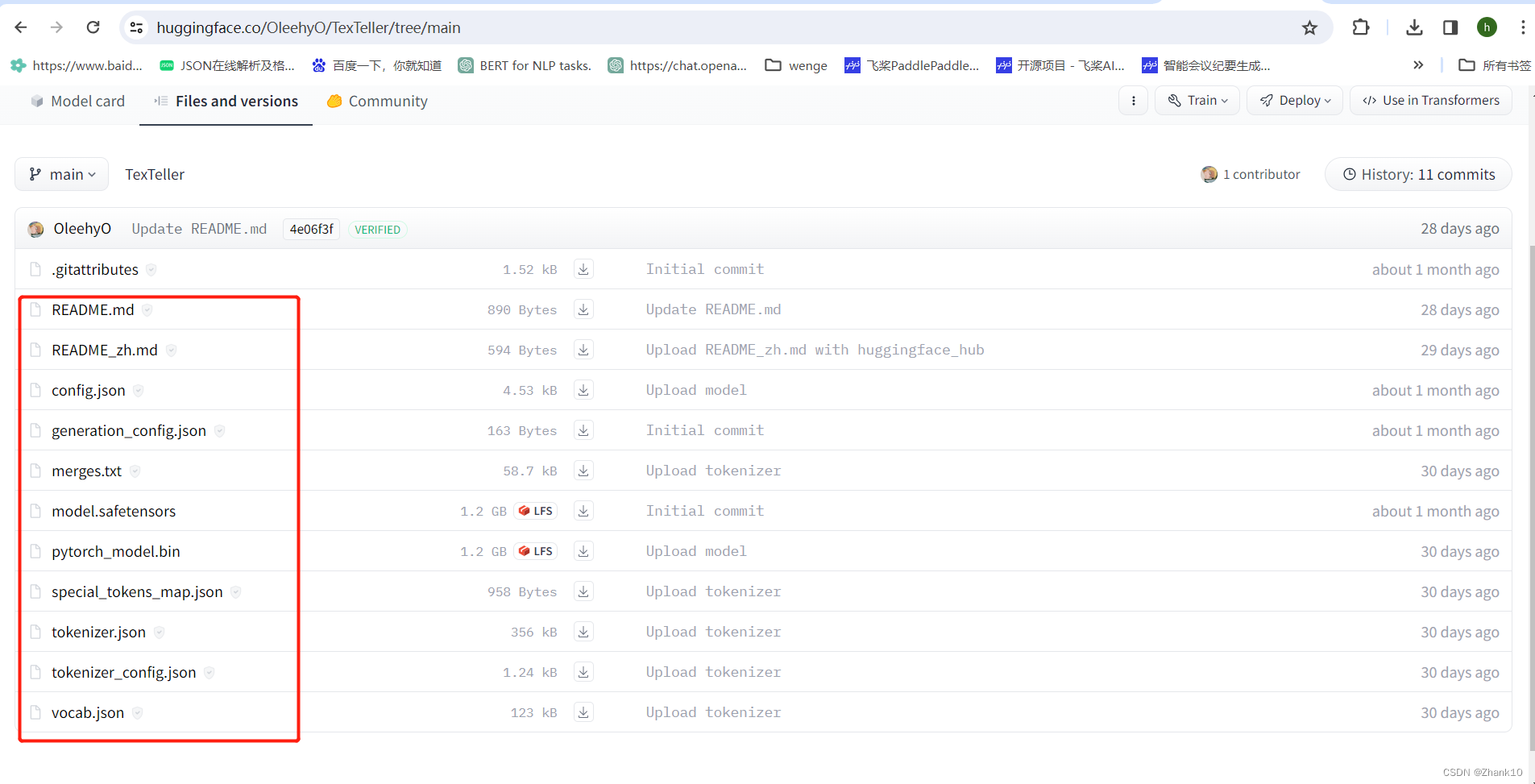This screenshot has height=784, width=1535.
Task: Open the 所有书签 bookmarks folder
Action: tap(1495, 65)
